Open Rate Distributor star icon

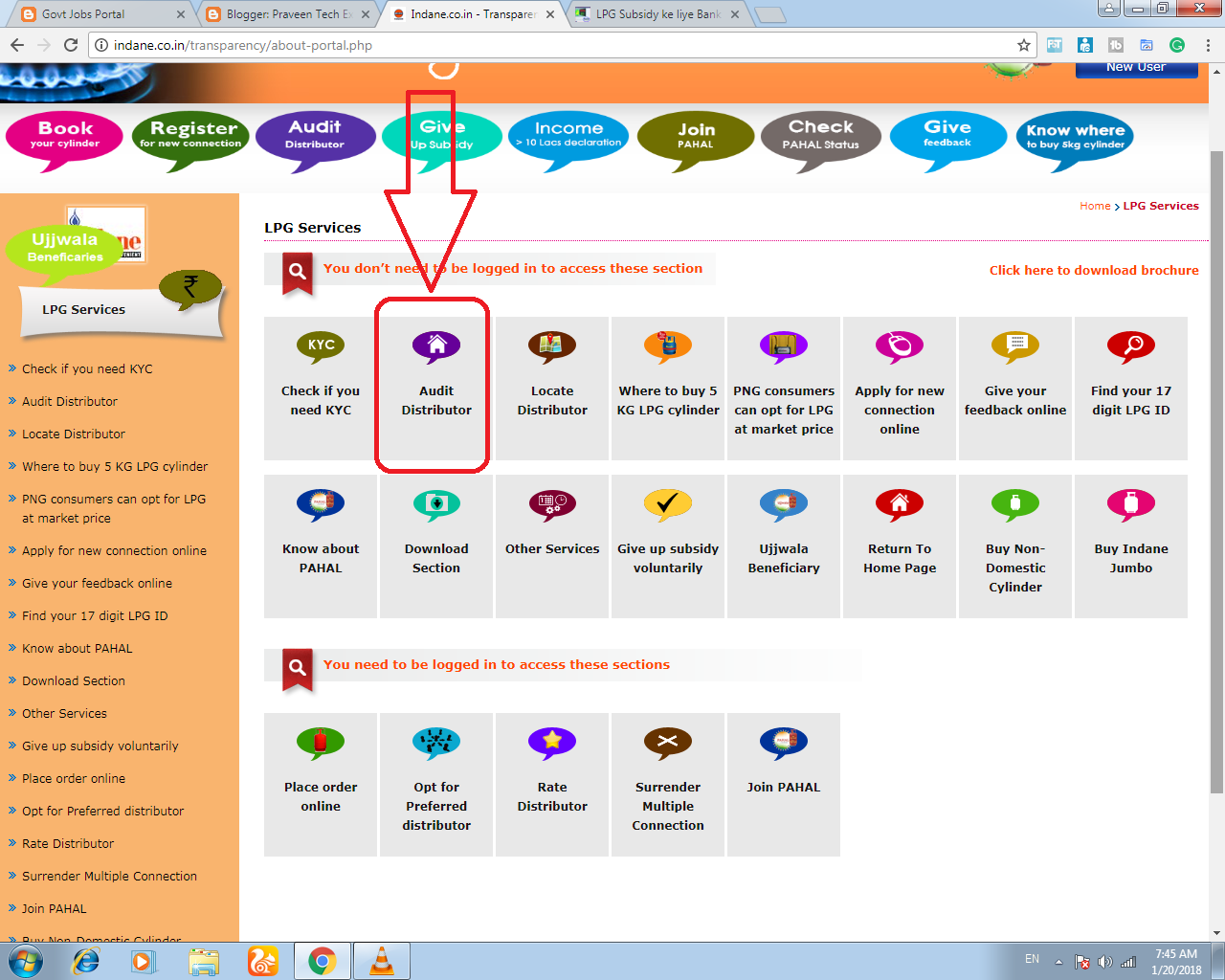tap(552, 743)
